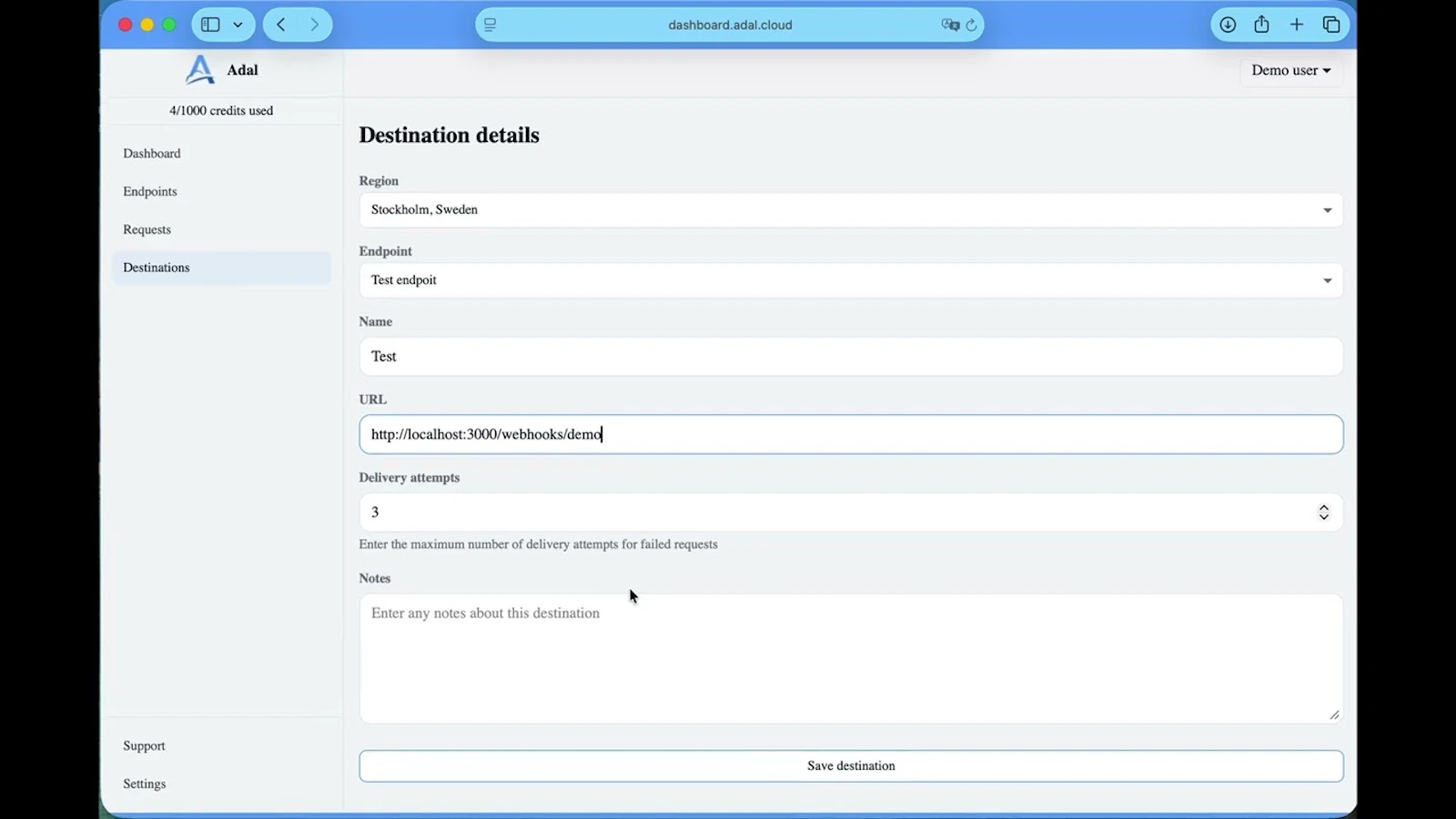Expand the Region dropdown showing Stockholm, Sweden
This screenshot has width=1456, height=819.
pos(851,209)
